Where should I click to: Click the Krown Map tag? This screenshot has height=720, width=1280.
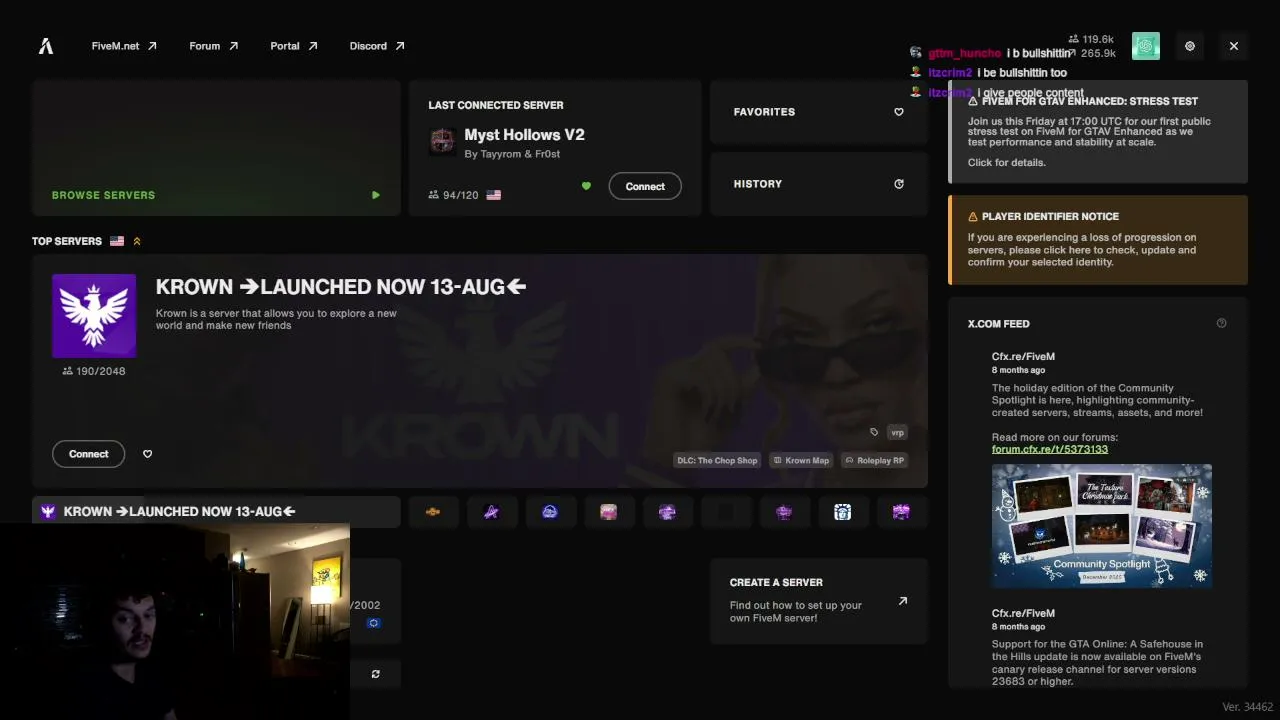coord(801,460)
